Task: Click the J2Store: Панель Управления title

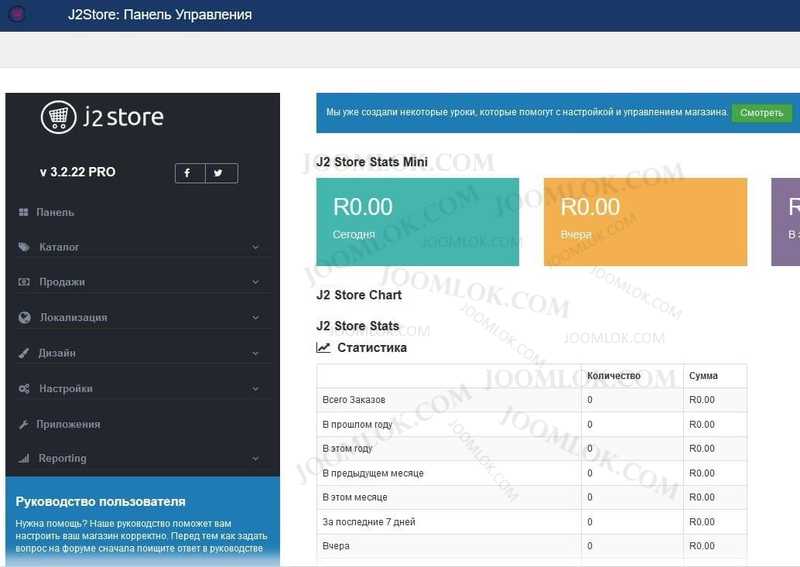Action: 160,14
